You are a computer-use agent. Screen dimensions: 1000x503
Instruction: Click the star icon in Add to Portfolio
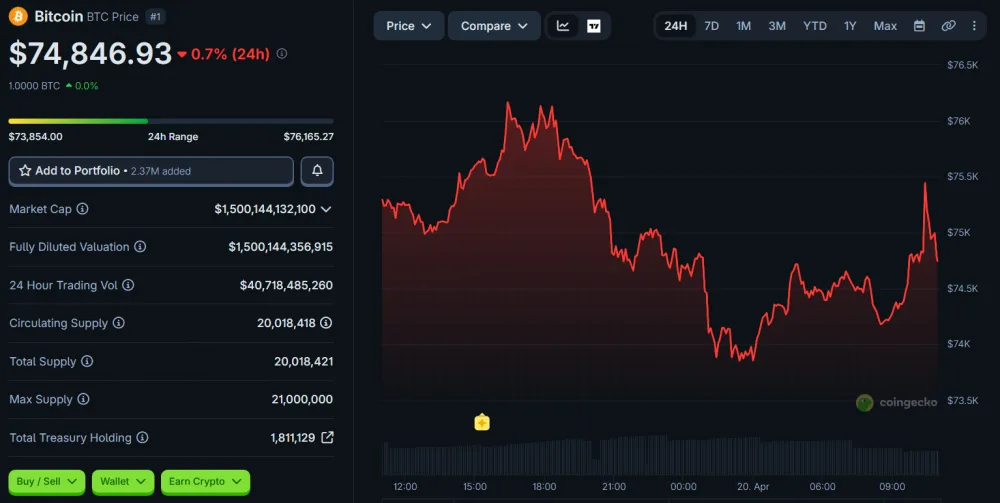[x=25, y=171]
